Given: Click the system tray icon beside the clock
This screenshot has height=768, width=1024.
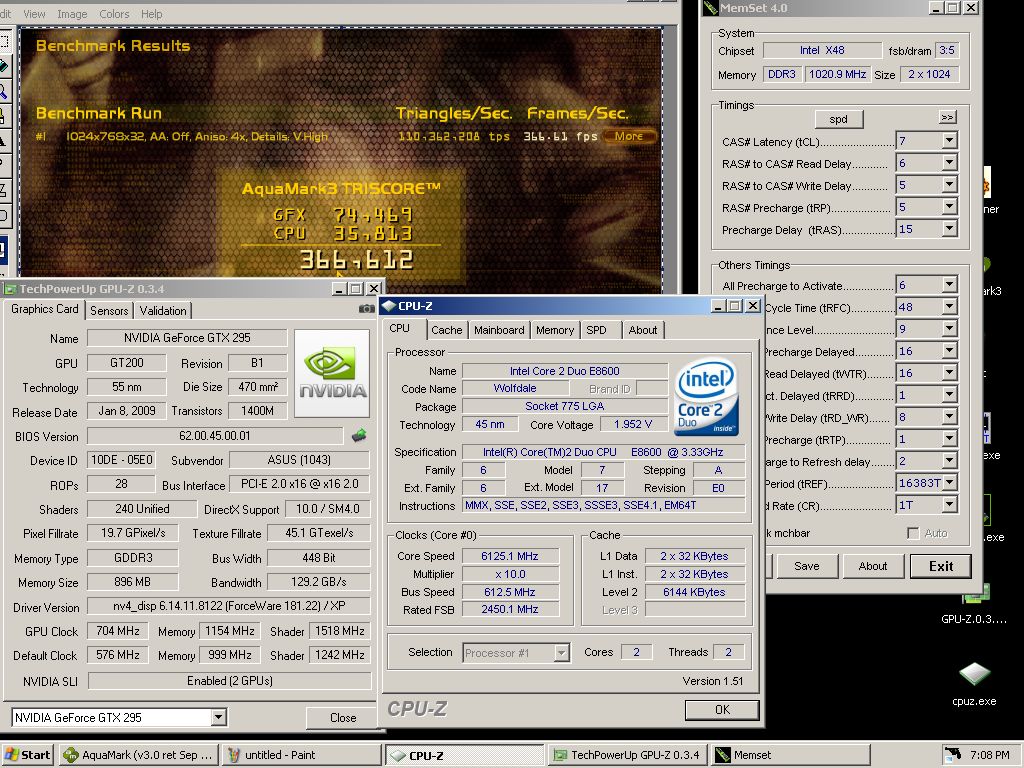Looking at the screenshot, I should (x=953, y=754).
